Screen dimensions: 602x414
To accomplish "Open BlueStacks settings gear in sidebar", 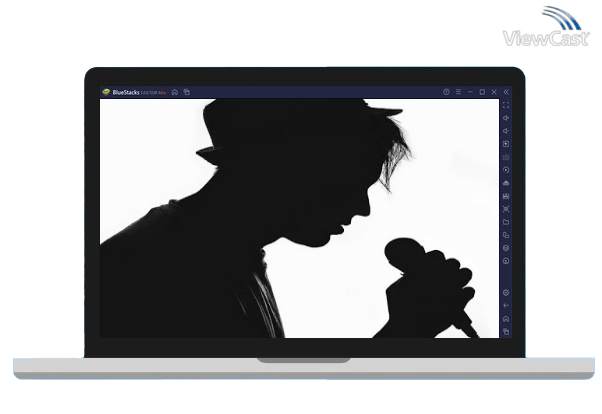I will point(506,293).
